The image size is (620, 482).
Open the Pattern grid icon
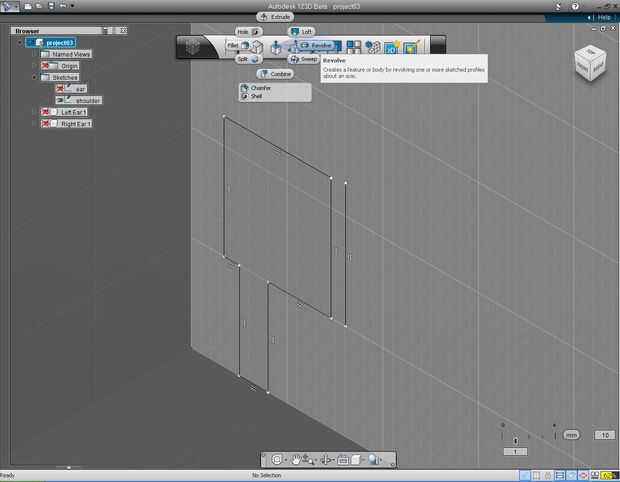(x=354, y=47)
